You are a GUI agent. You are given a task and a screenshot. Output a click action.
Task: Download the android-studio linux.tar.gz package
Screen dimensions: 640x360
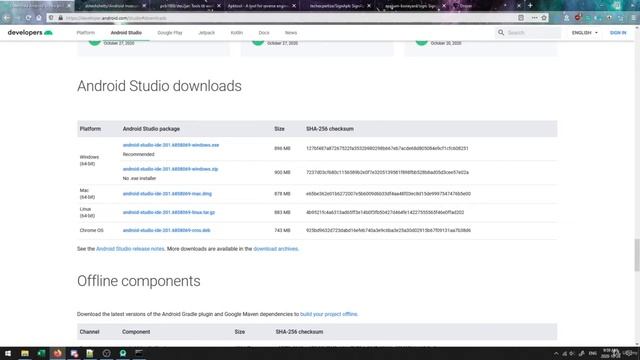169,212
